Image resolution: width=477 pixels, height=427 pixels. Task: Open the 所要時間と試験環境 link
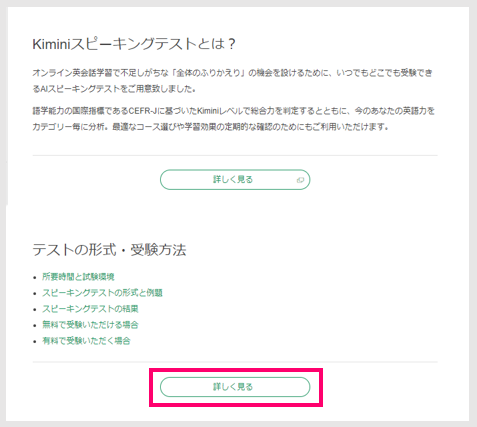pos(78,277)
